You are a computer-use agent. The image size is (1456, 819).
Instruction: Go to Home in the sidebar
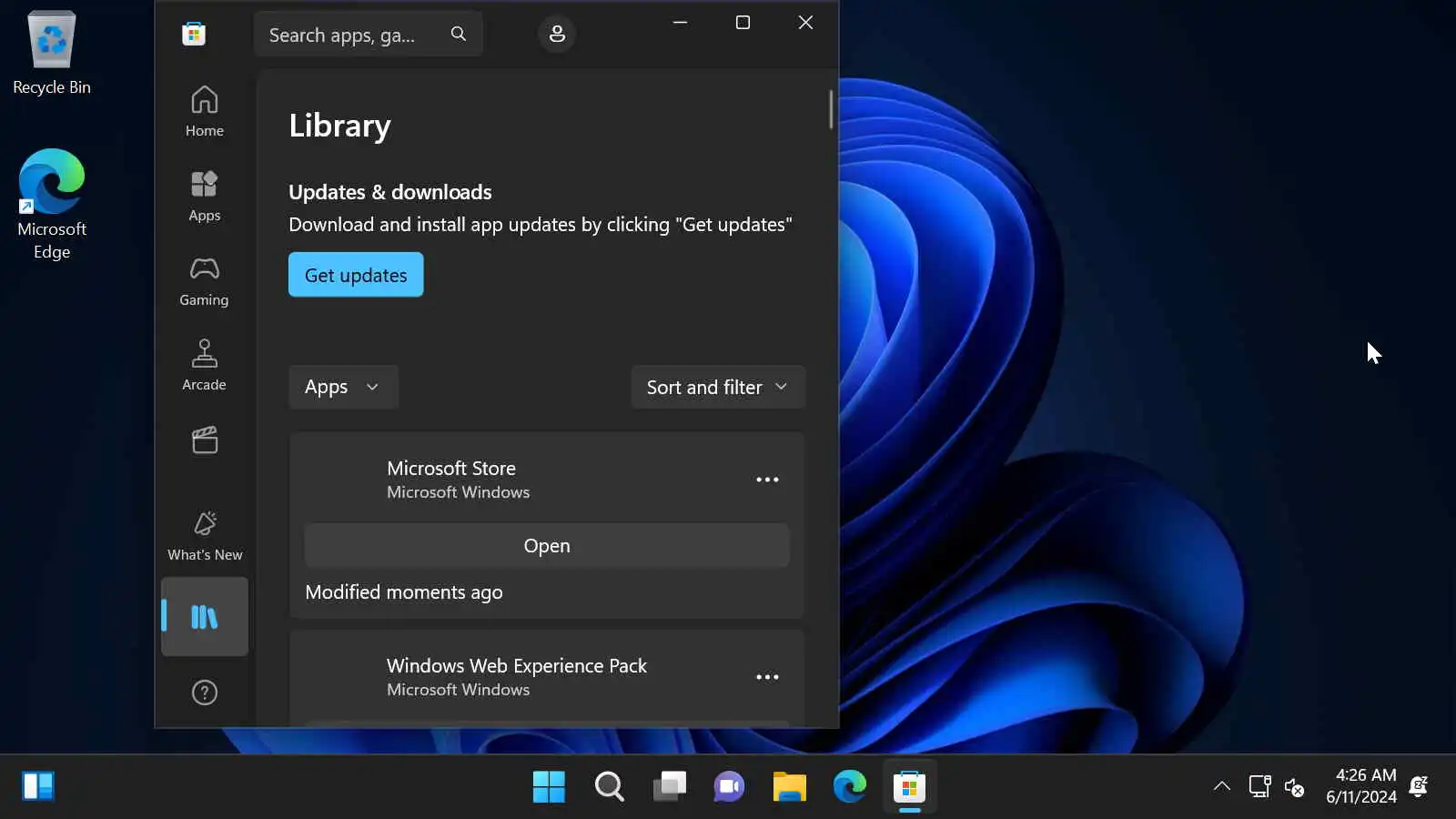pyautogui.click(x=205, y=111)
